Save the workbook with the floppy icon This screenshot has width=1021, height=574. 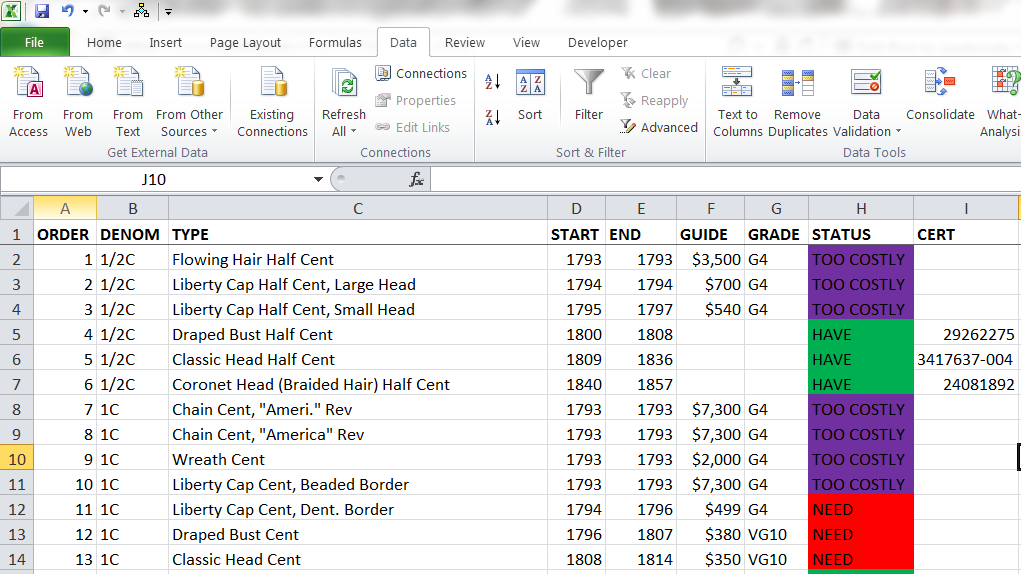[x=42, y=11]
